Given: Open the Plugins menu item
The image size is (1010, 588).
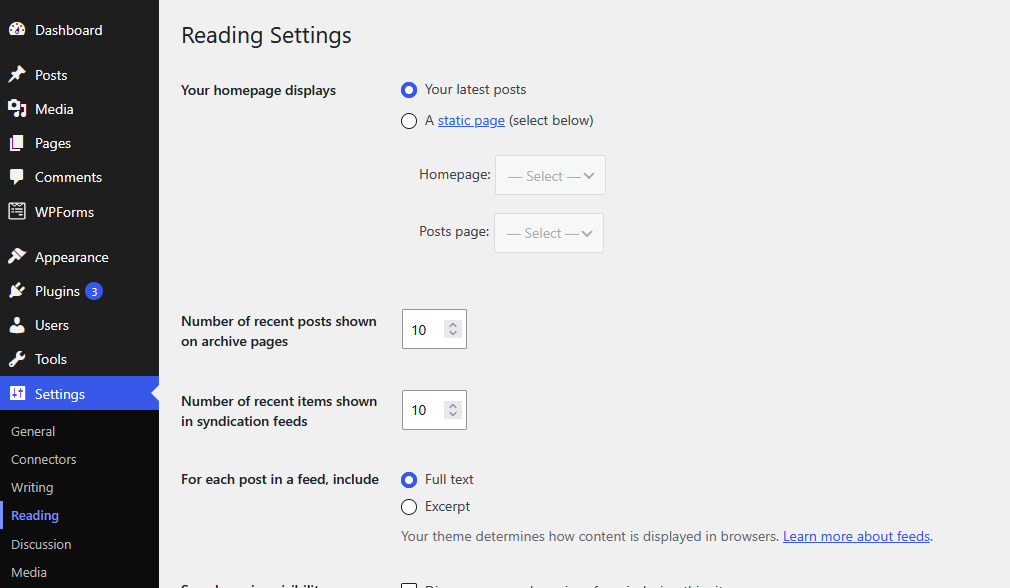Looking at the screenshot, I should 79,291.
